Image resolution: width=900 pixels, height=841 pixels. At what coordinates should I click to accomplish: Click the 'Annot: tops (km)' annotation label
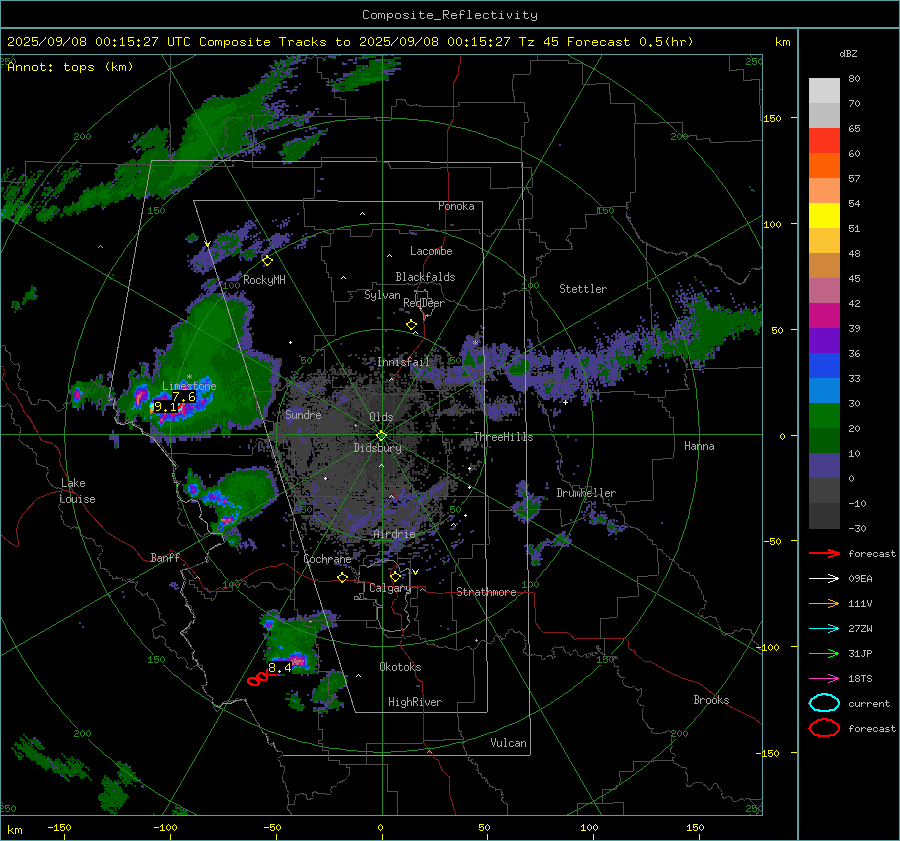[x=70, y=67]
